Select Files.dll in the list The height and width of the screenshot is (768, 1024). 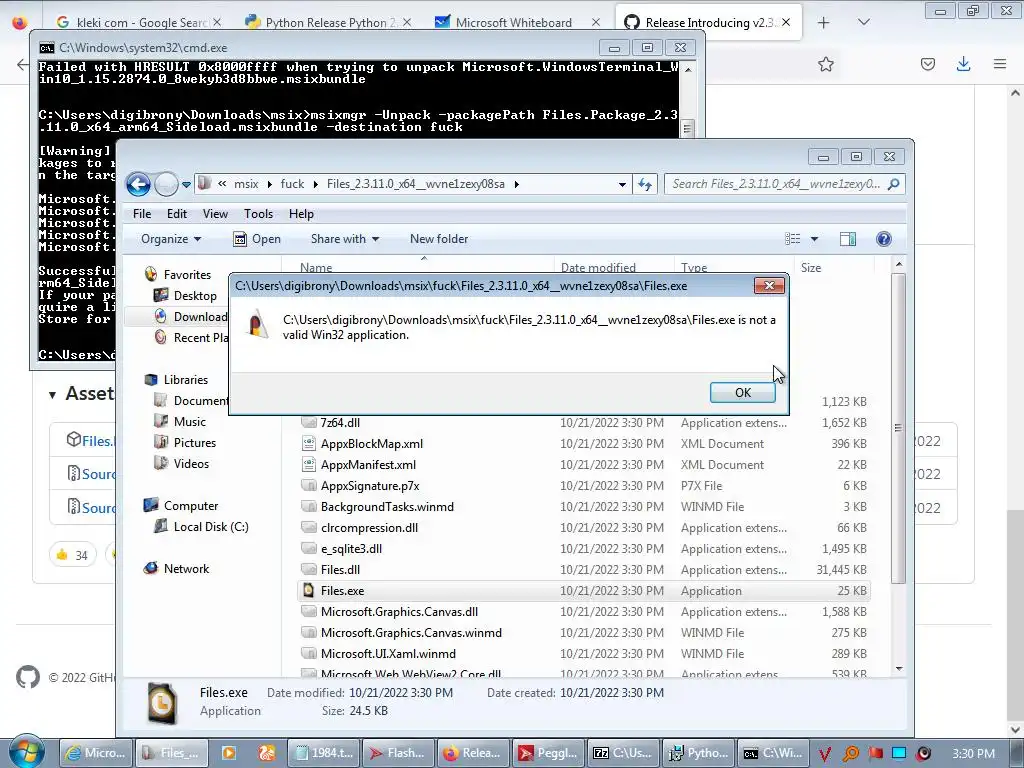click(x=340, y=569)
